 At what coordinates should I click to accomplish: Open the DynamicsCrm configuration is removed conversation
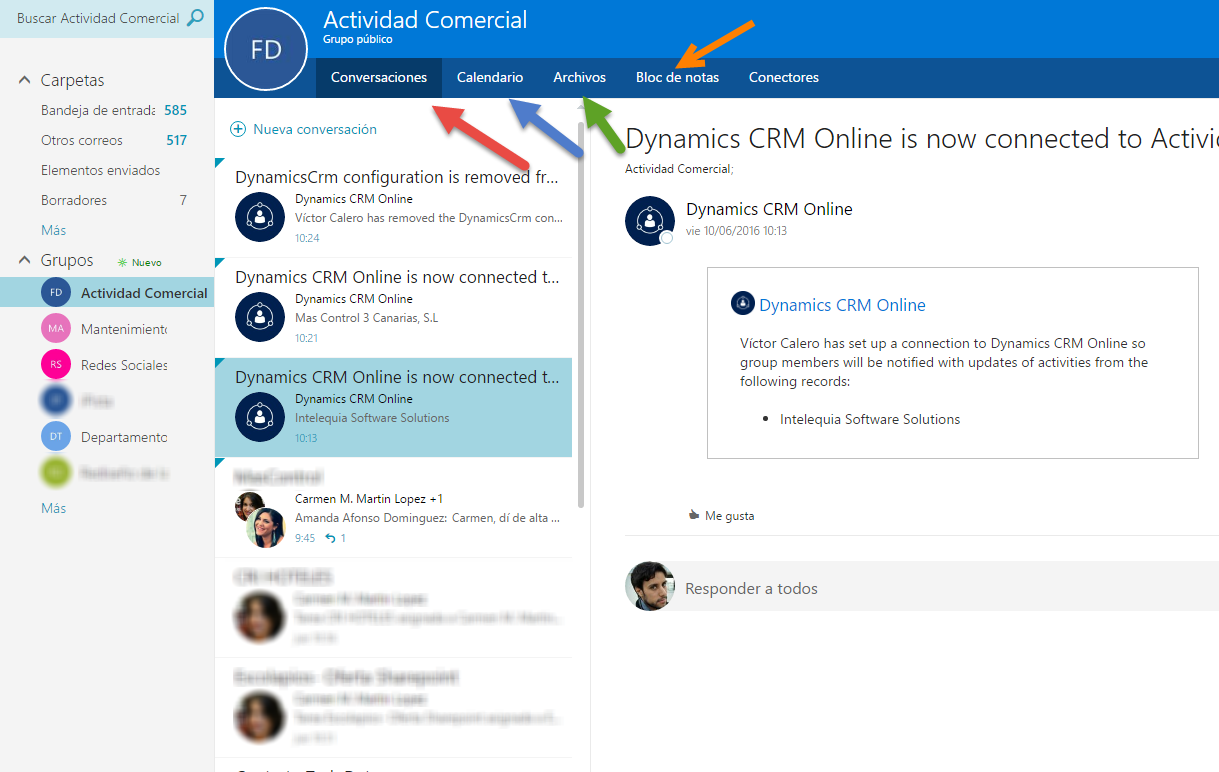(397, 178)
